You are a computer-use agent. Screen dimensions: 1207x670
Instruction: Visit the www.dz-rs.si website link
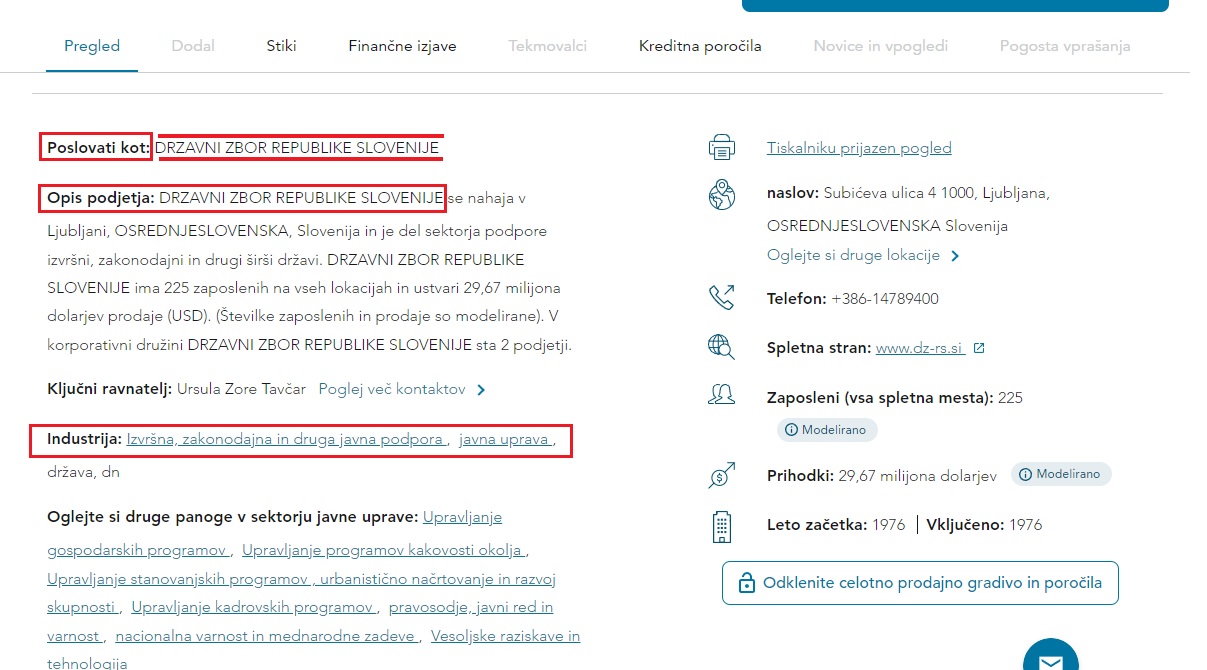click(x=920, y=348)
